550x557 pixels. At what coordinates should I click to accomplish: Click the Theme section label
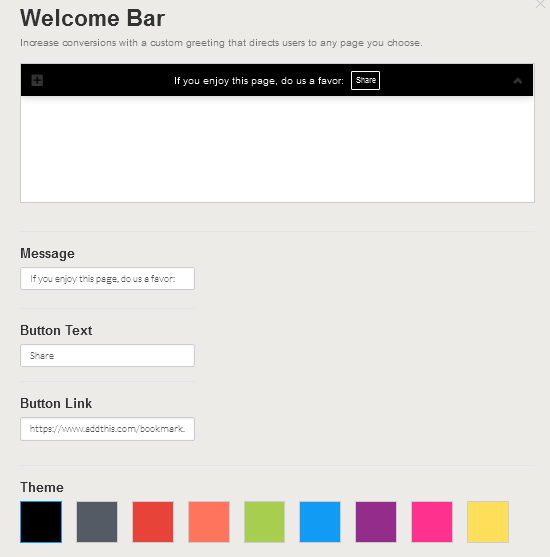click(x=42, y=487)
